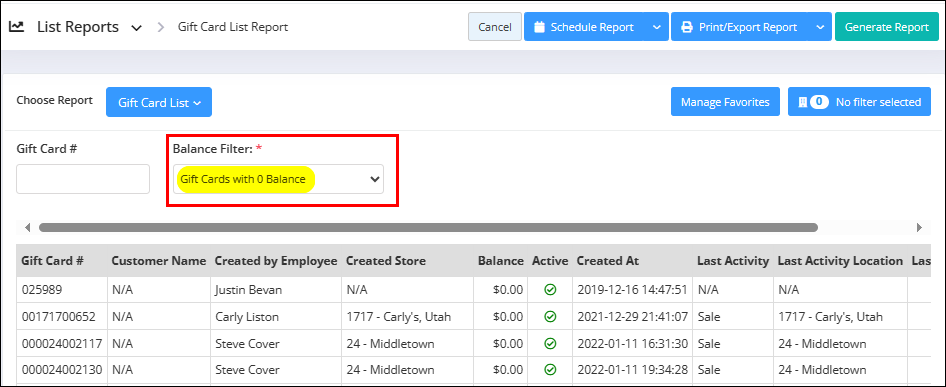Click the Gift Card List Report breadcrumb

click(x=233, y=27)
